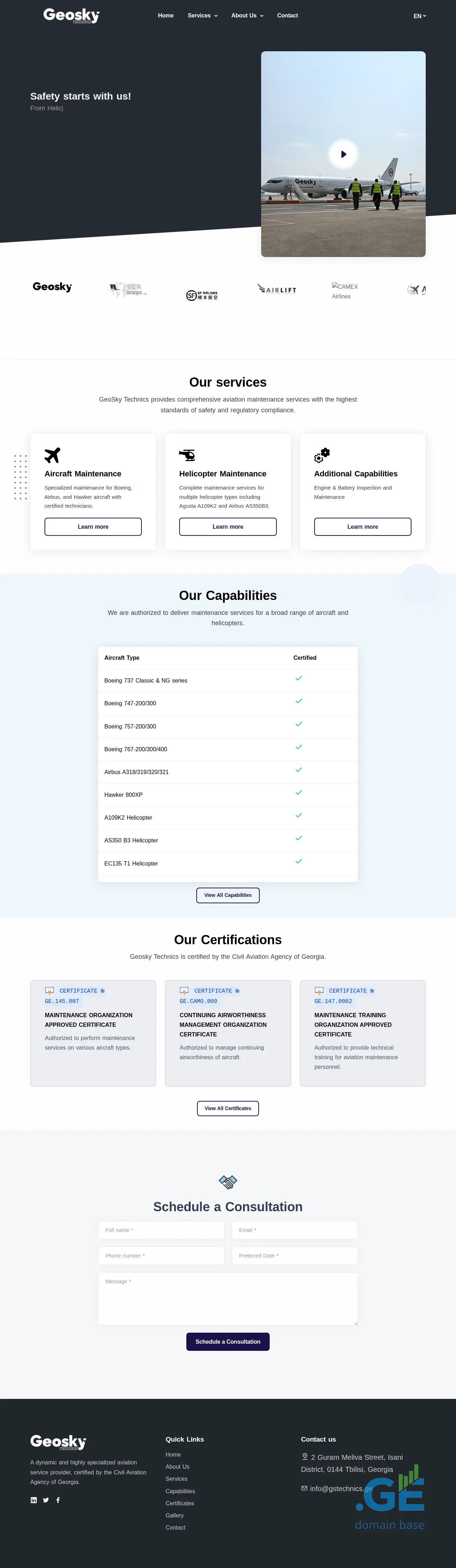Click the Airlift partner logo
The height and width of the screenshot is (1568, 456).
coord(277,289)
